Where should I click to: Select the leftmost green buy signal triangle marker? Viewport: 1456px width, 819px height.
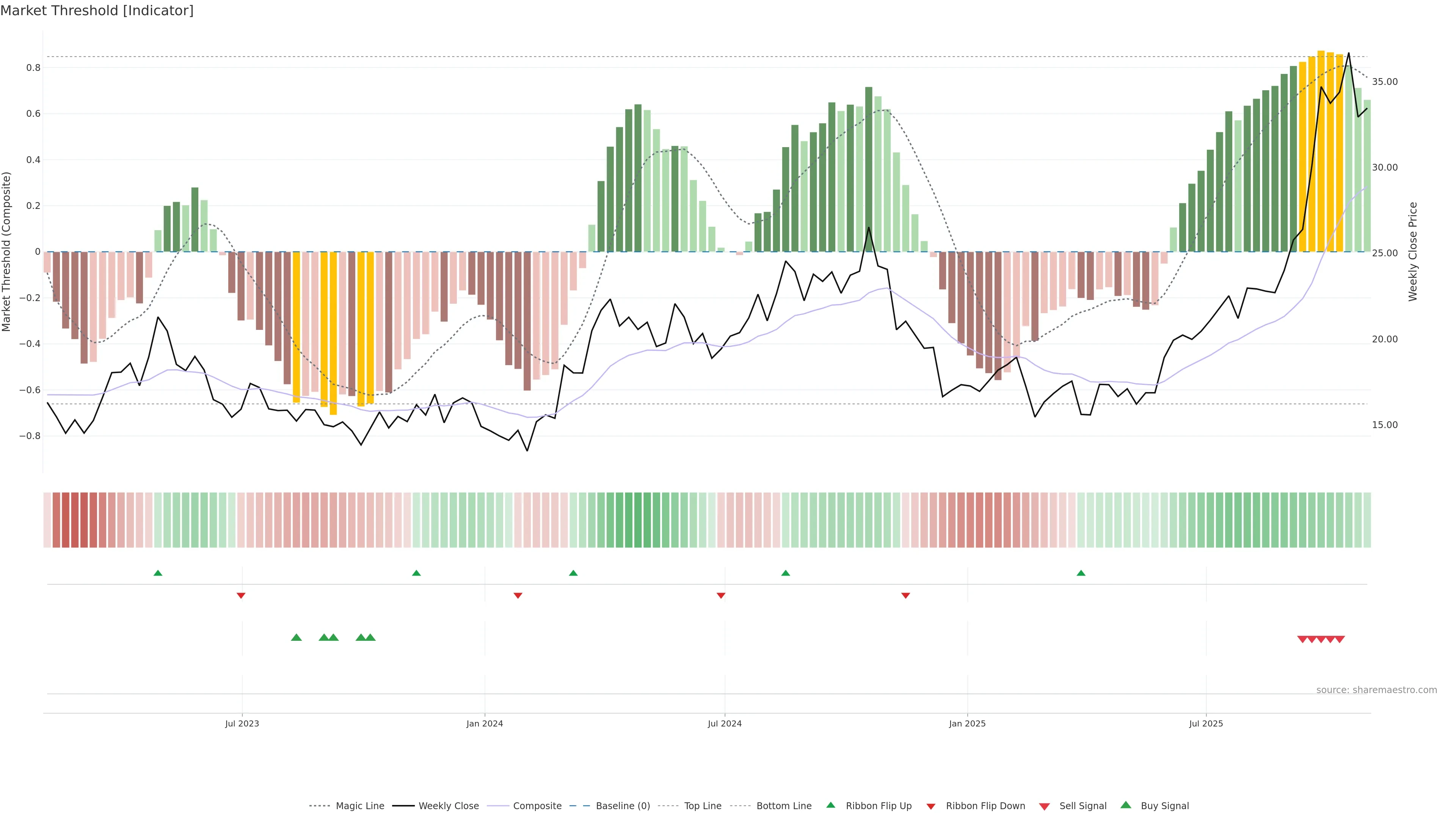click(x=296, y=637)
